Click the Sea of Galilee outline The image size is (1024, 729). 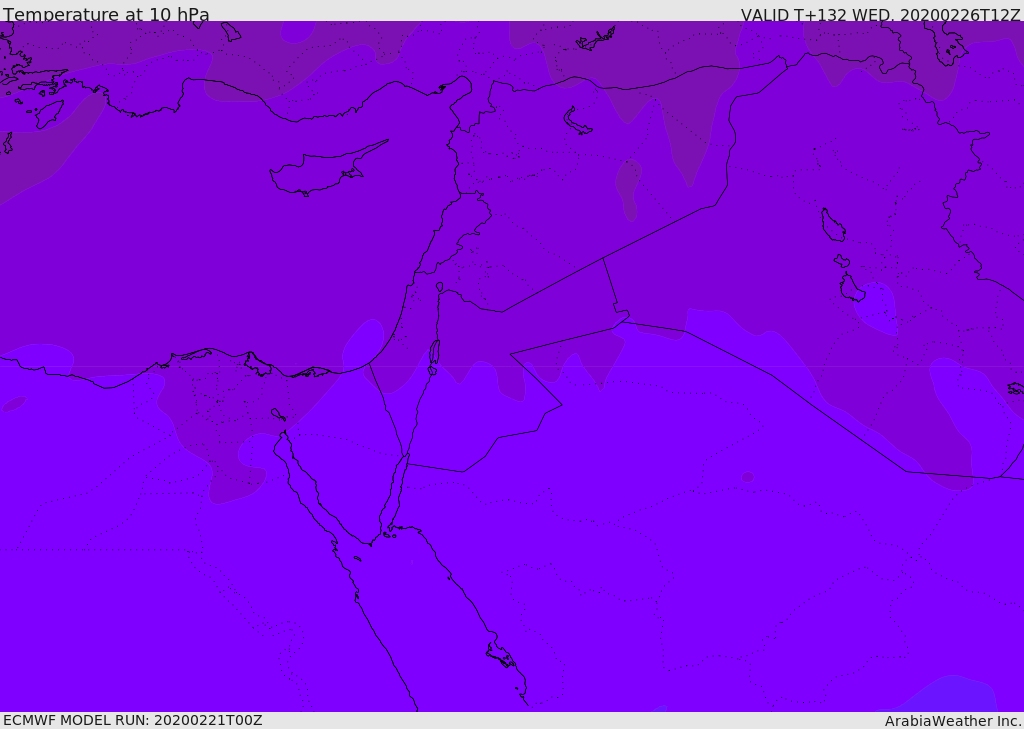pos(439,287)
